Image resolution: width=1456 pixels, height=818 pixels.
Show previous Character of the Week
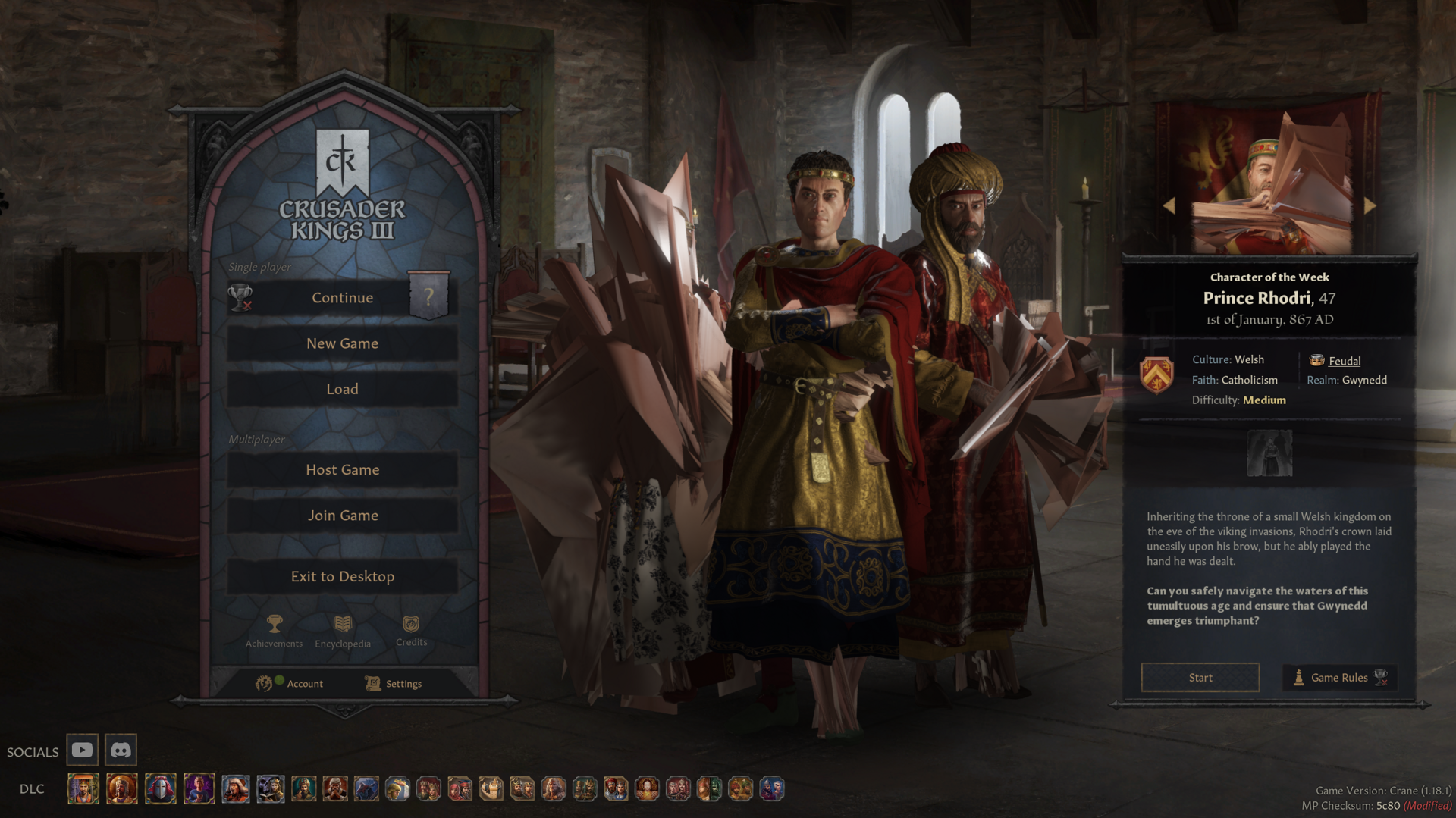[x=1169, y=205]
